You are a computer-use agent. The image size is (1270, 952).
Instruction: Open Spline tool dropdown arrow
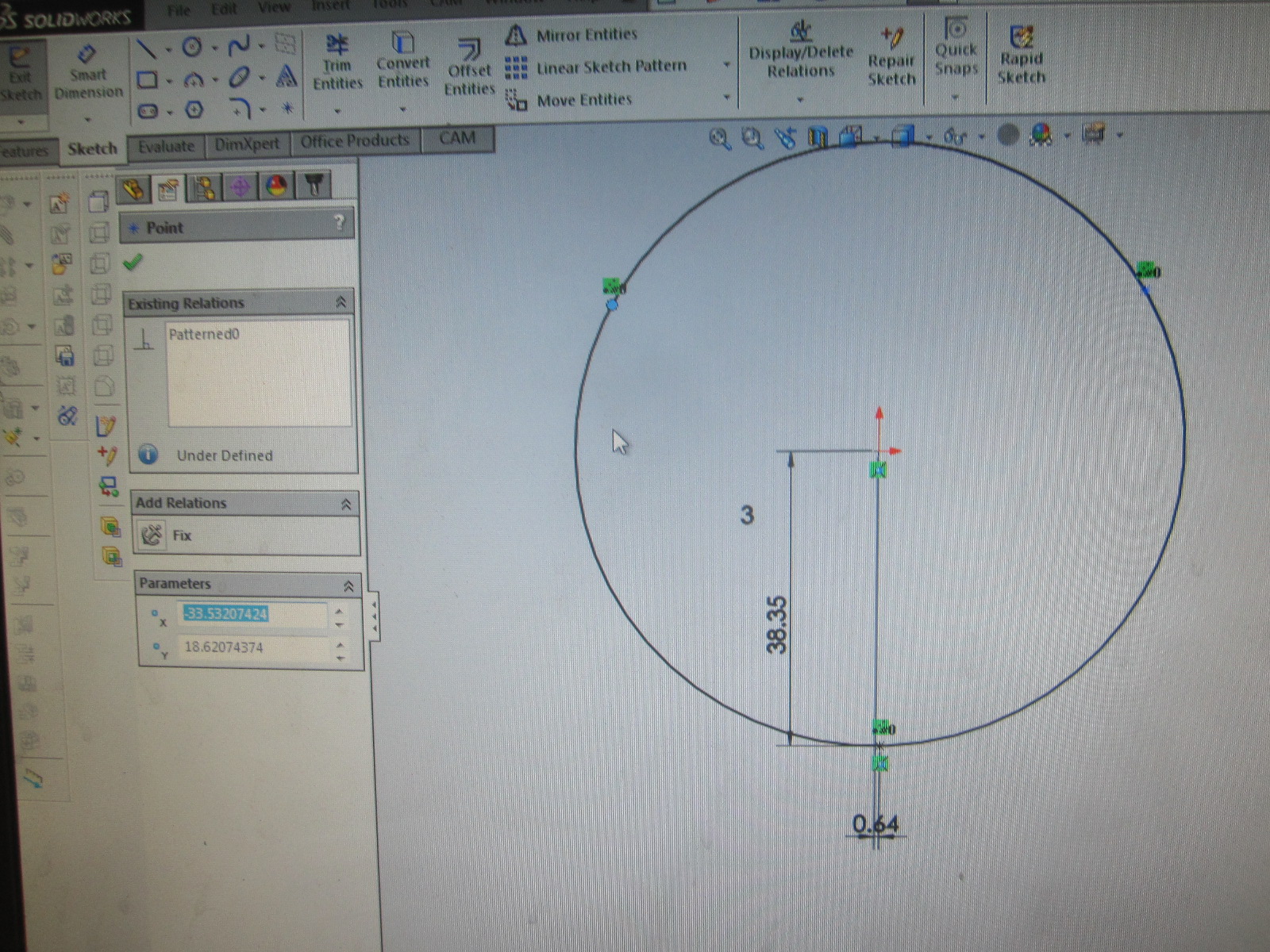(261, 47)
